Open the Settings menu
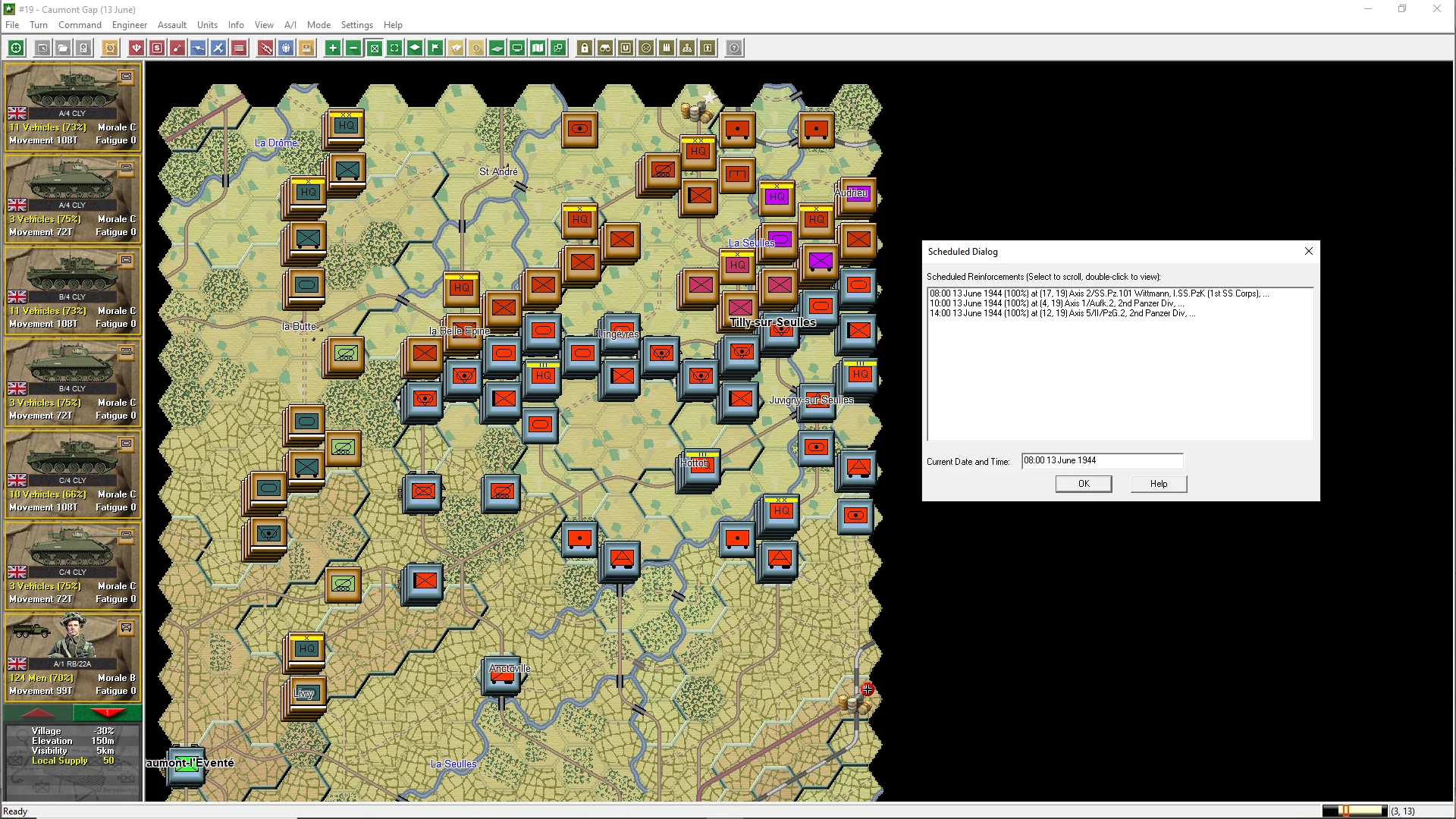 356,24
